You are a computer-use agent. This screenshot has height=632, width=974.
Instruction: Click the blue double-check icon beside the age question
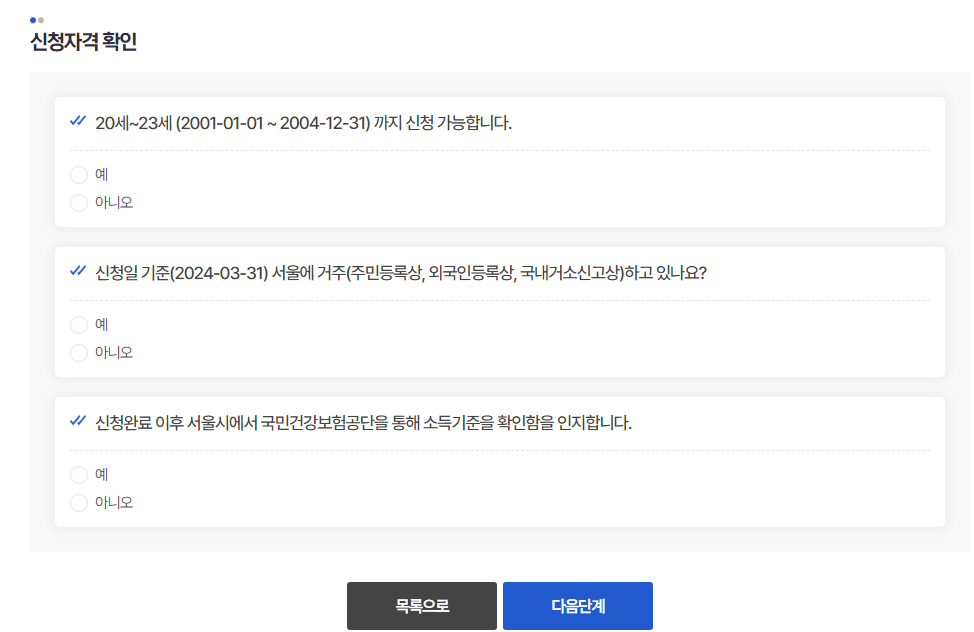[76, 120]
